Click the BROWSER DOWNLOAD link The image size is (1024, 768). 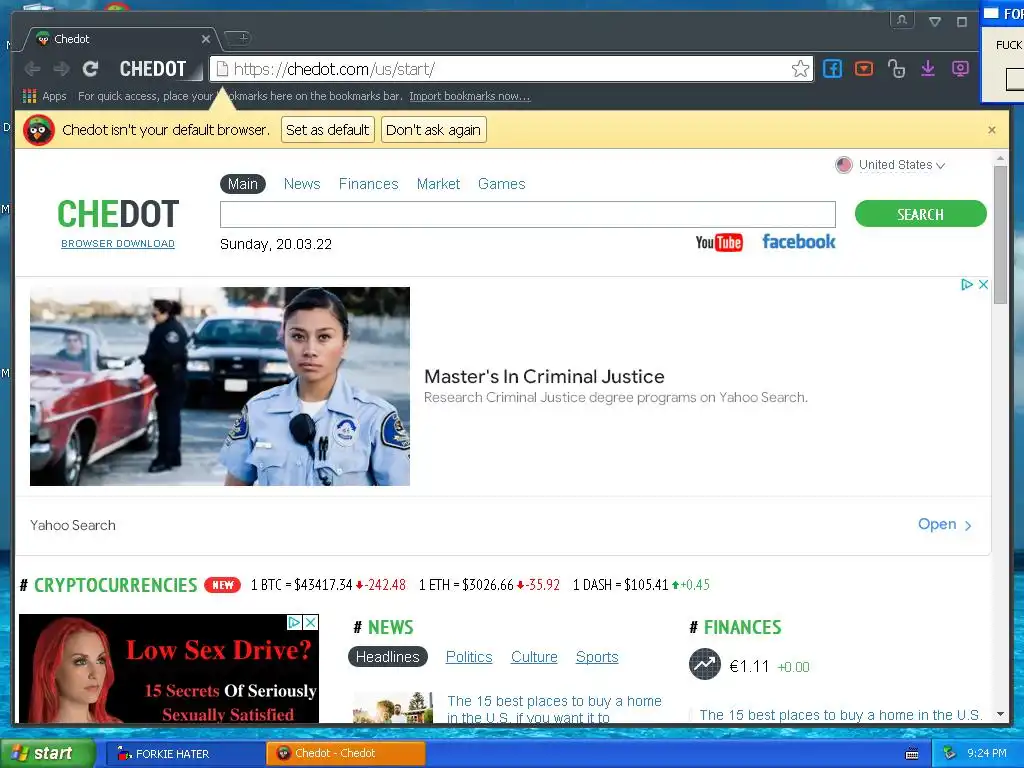(118, 244)
